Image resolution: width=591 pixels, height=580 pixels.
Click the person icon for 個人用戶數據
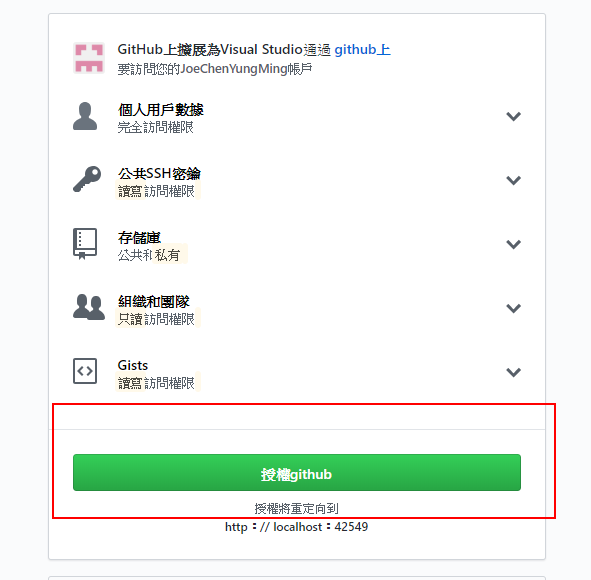(x=85, y=116)
